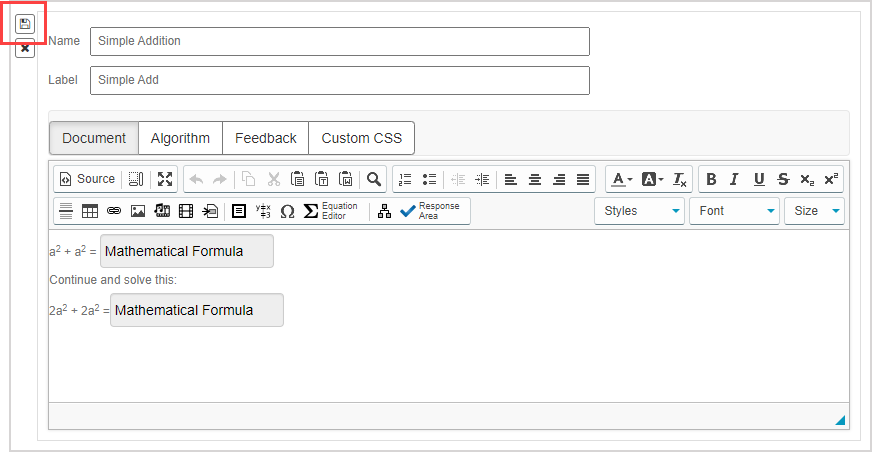Click the insert link icon

114,211
